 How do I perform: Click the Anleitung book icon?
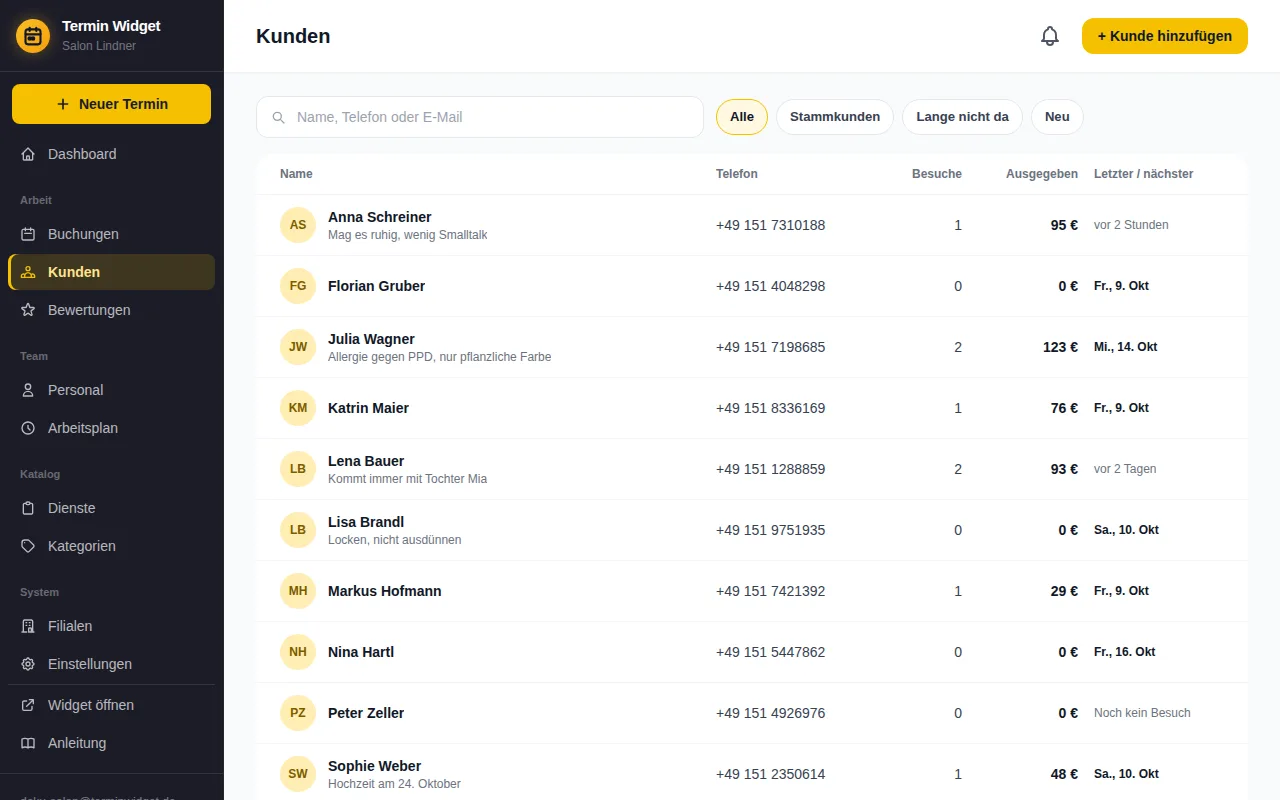pos(28,743)
